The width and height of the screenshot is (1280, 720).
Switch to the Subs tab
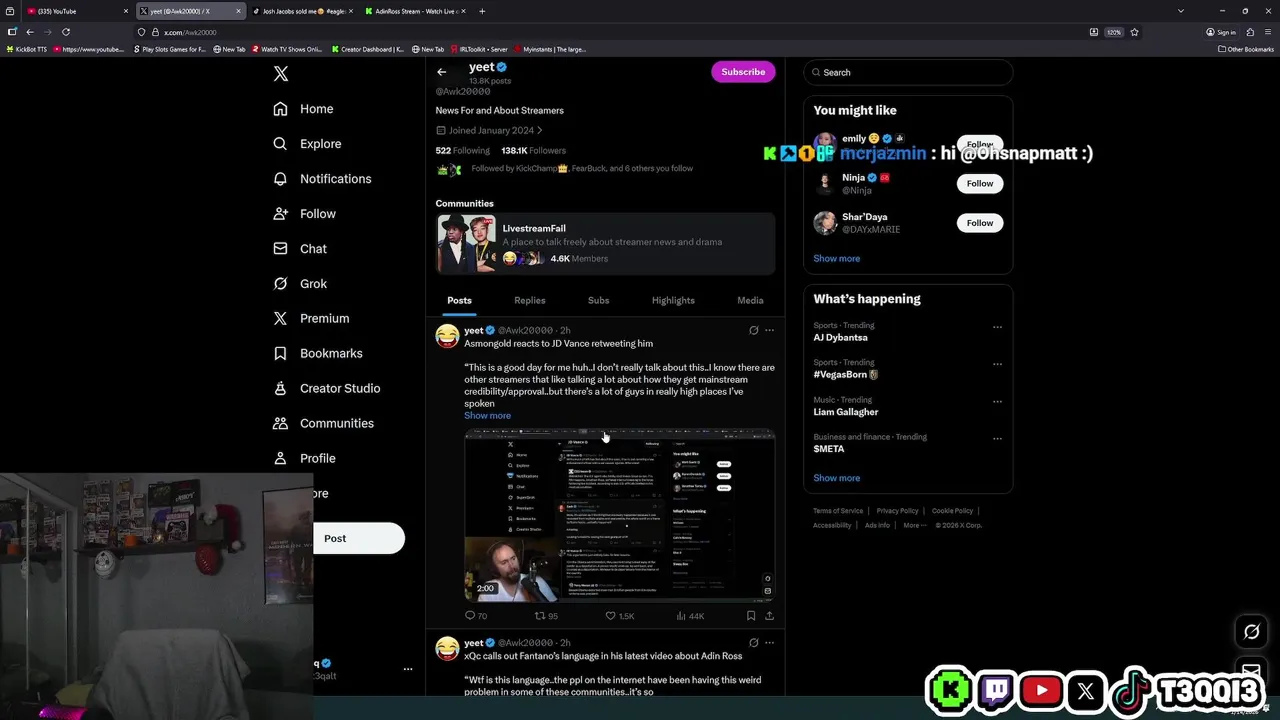[x=598, y=300]
